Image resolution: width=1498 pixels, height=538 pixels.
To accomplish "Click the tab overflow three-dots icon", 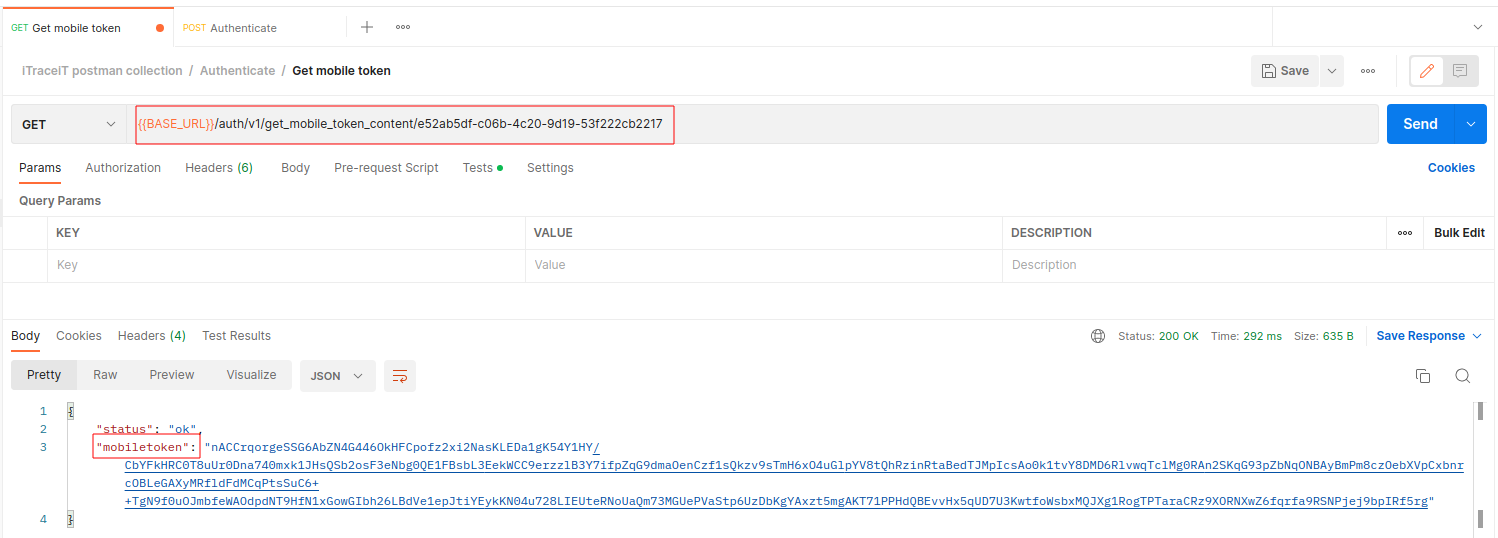I will pyautogui.click(x=403, y=27).
